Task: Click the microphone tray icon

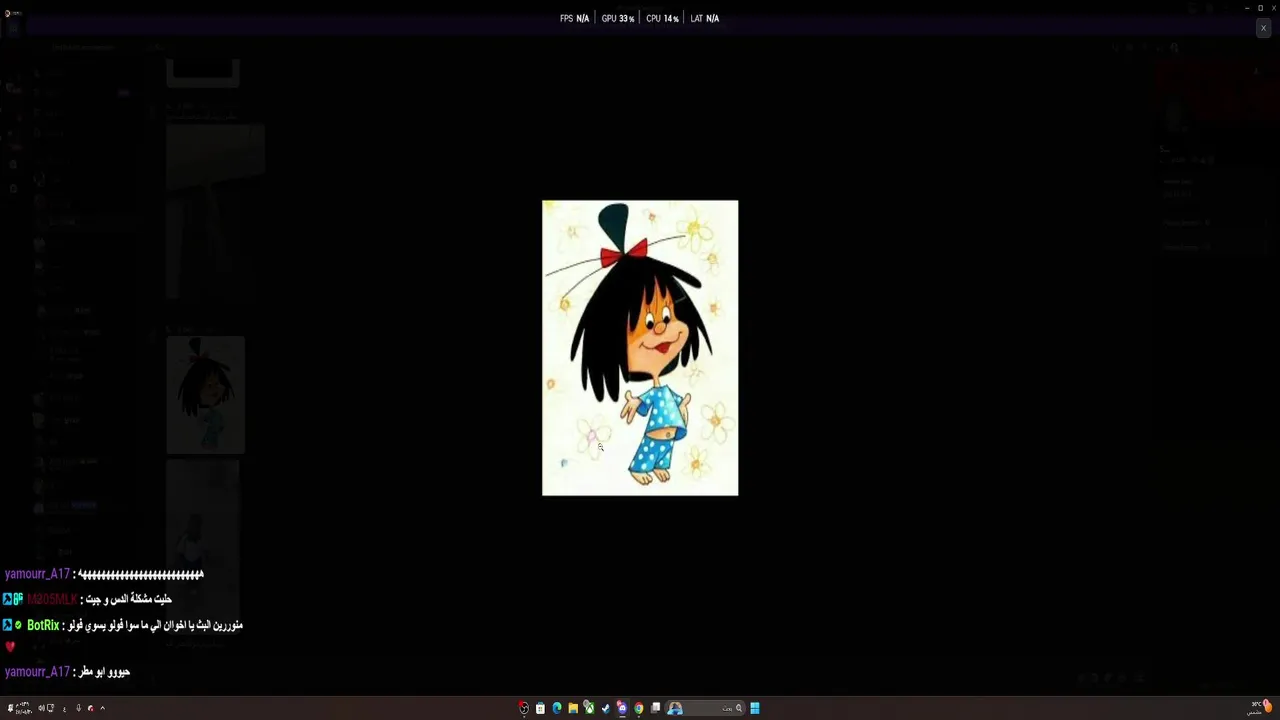Action: 78,708
